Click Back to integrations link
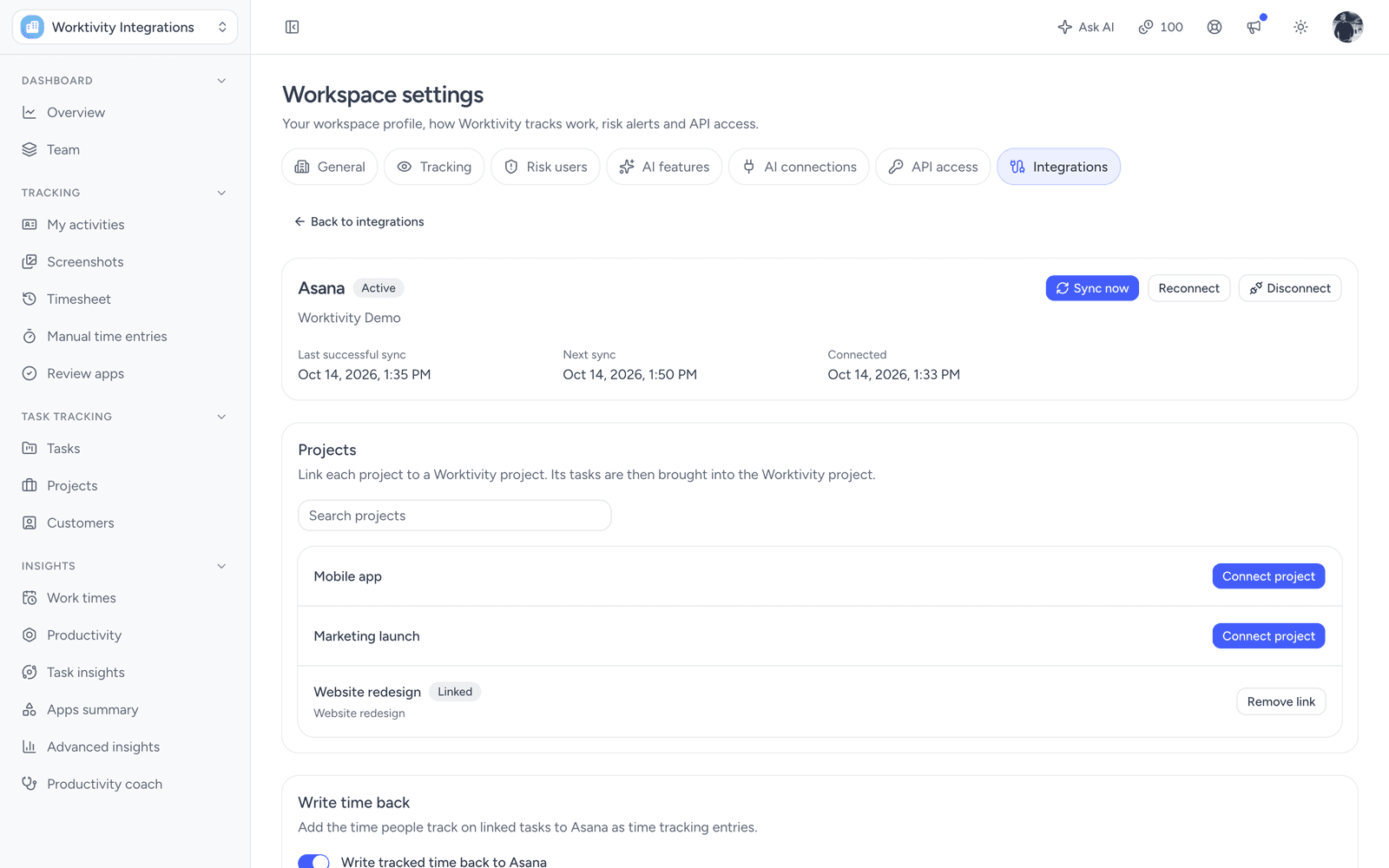1389x868 pixels. pyautogui.click(x=359, y=221)
